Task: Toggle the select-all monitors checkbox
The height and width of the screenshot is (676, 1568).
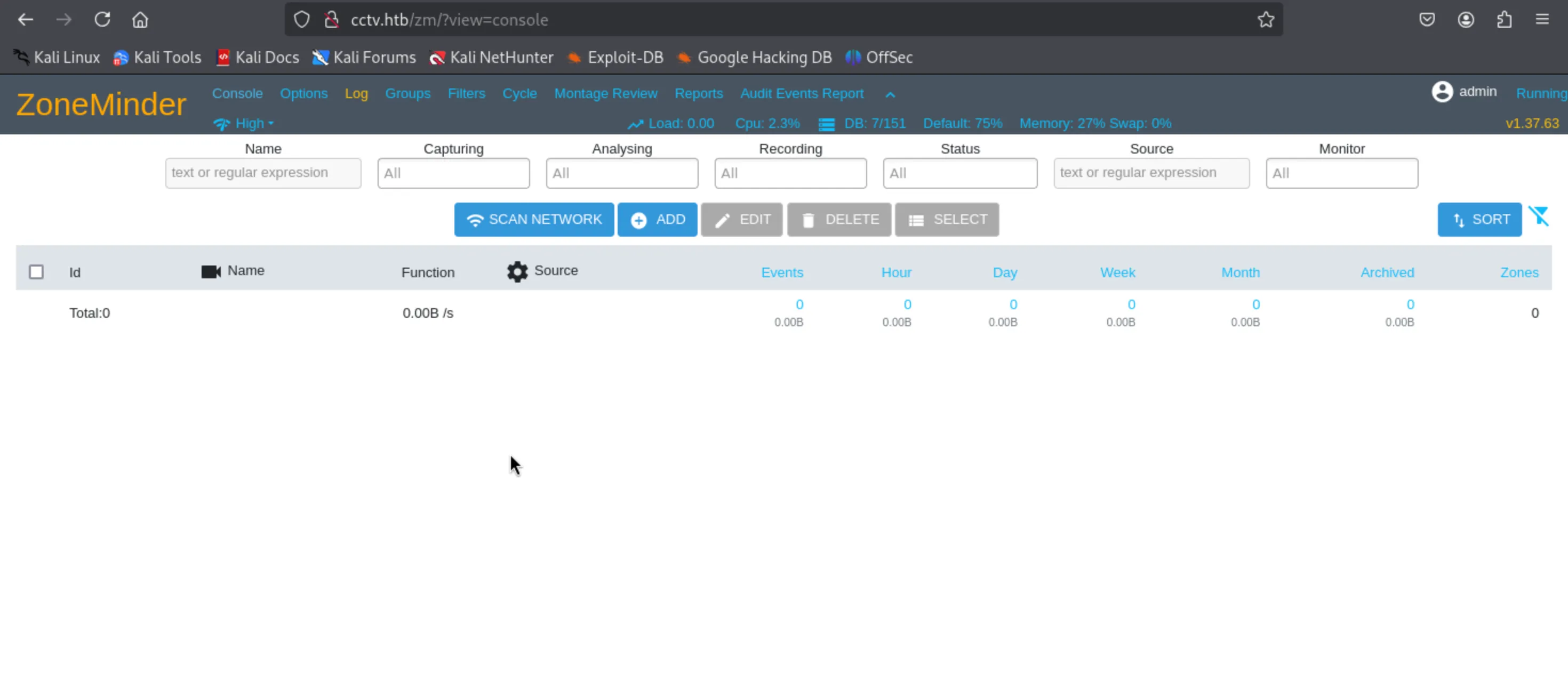Action: pyautogui.click(x=36, y=272)
